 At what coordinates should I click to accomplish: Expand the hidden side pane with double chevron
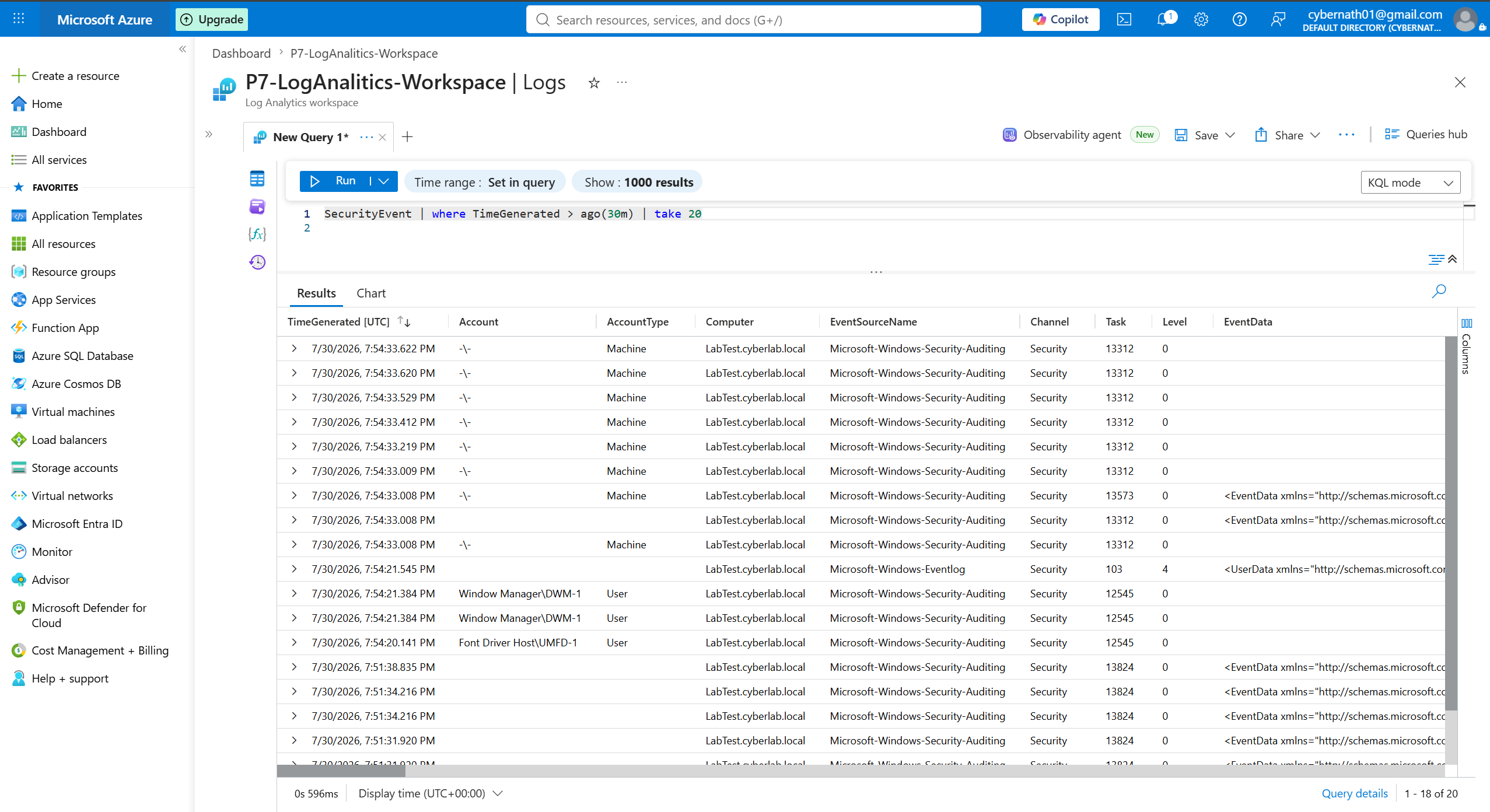tap(209, 134)
